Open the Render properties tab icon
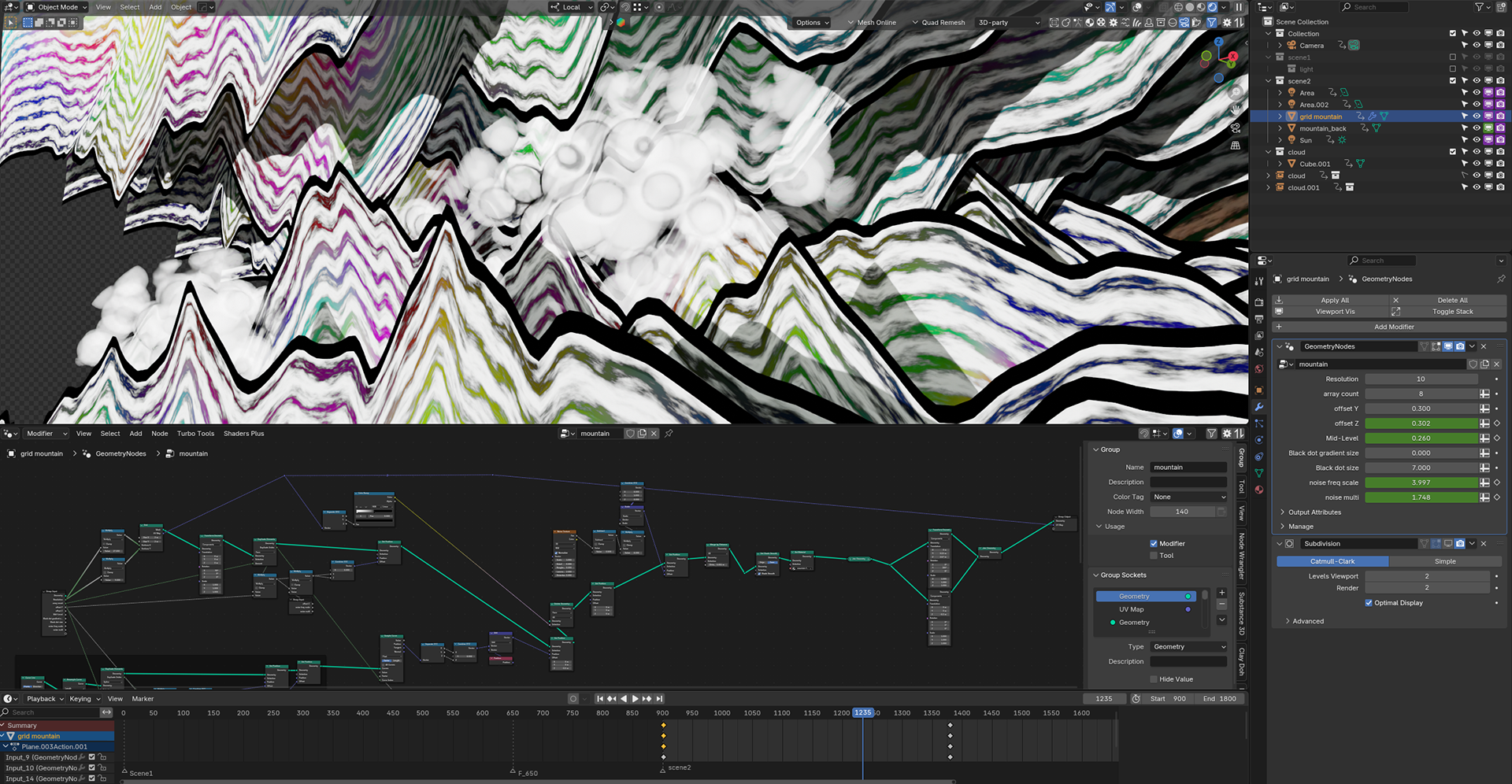Image resolution: width=1512 pixels, height=784 pixels. pyautogui.click(x=1258, y=303)
